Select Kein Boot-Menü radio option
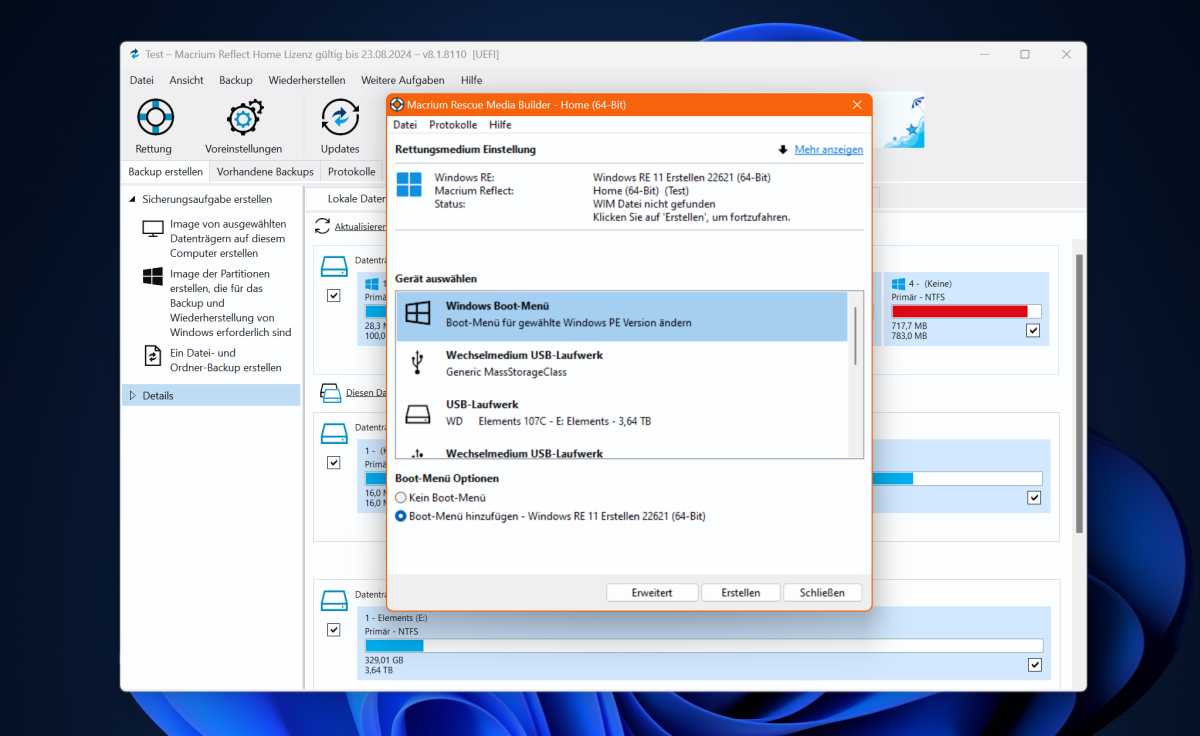This screenshot has height=736, width=1200. pos(401,497)
